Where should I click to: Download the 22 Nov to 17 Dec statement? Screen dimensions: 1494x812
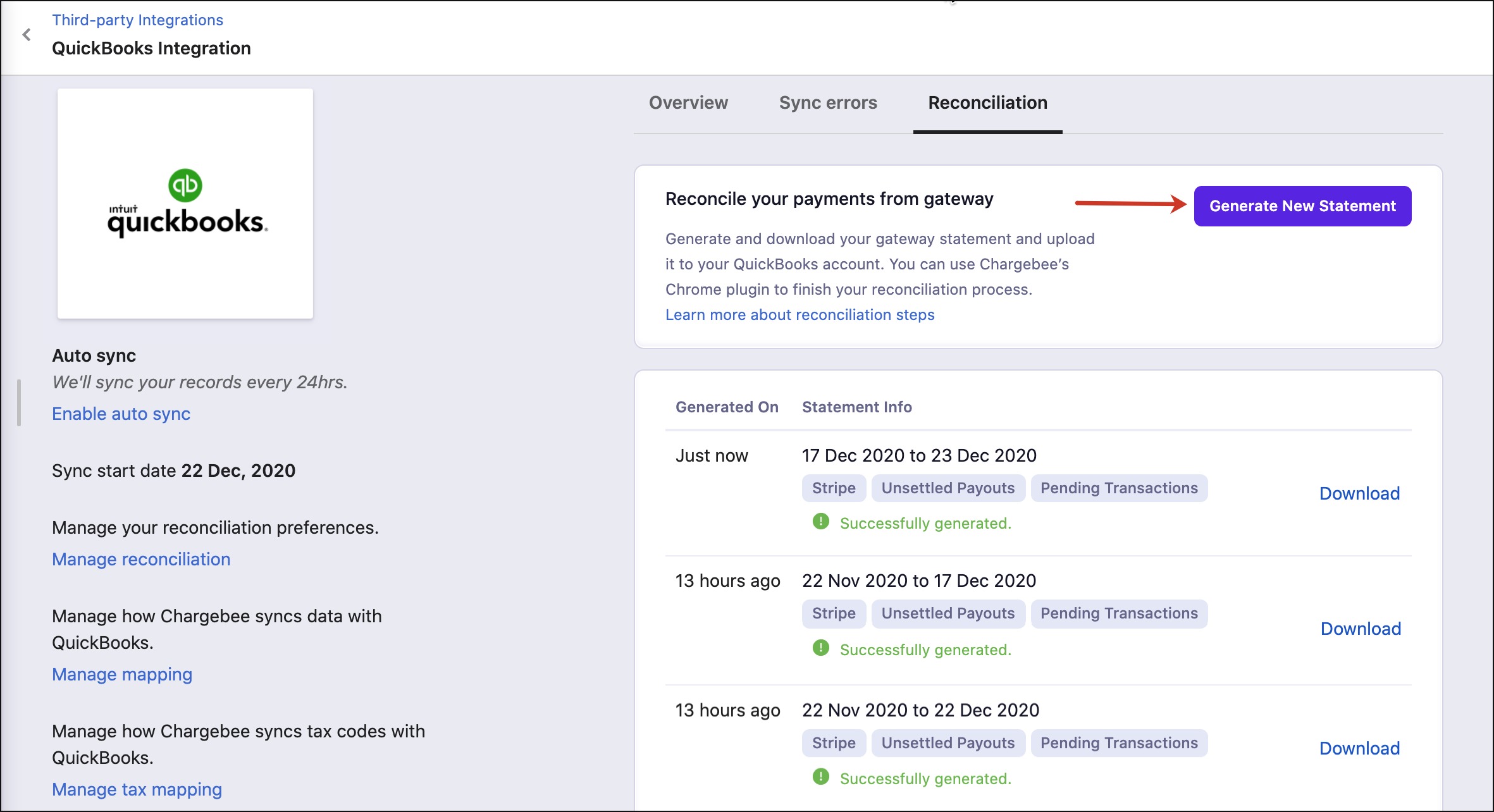pos(1361,629)
